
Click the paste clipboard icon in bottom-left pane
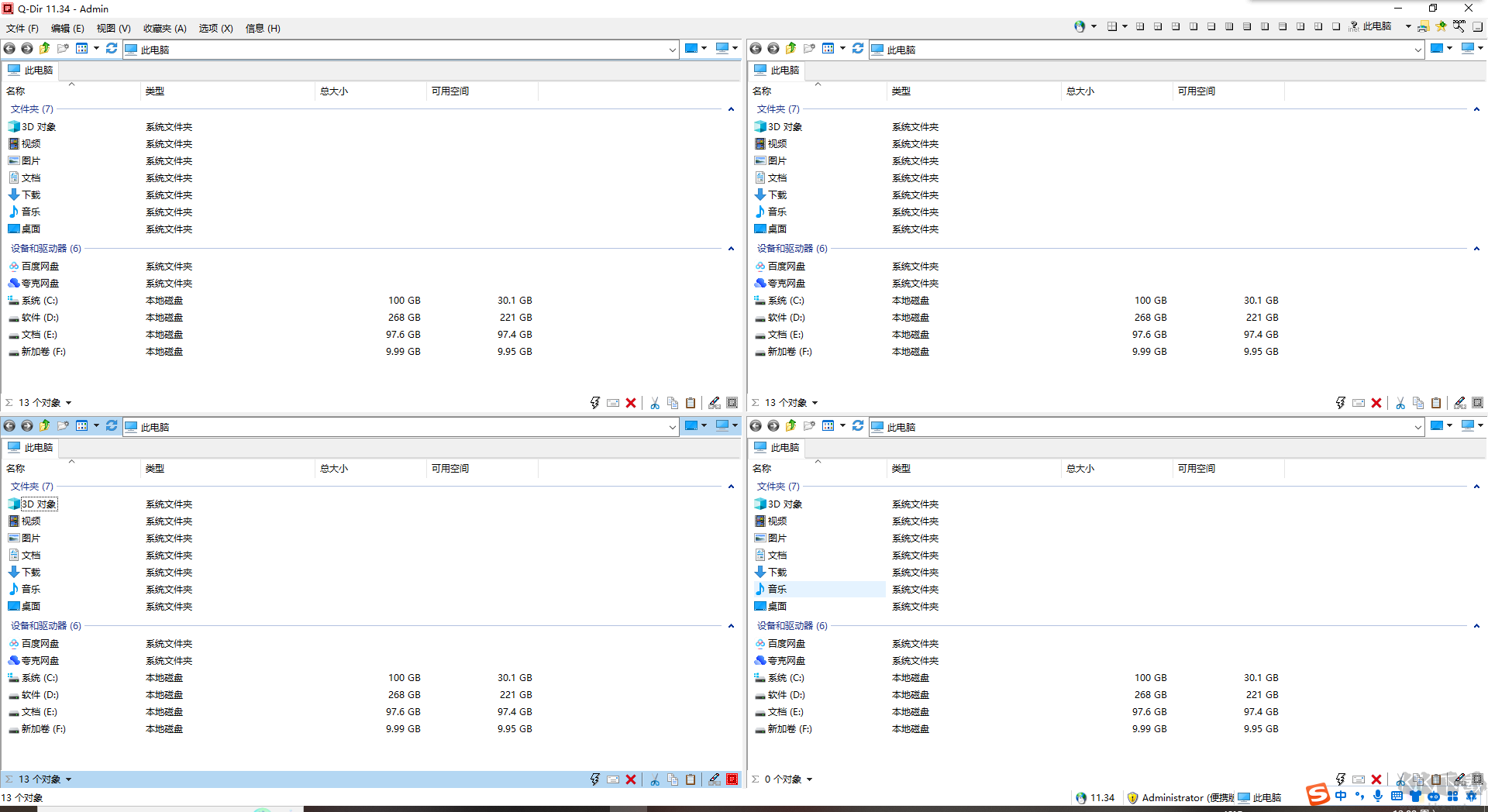[x=691, y=779]
